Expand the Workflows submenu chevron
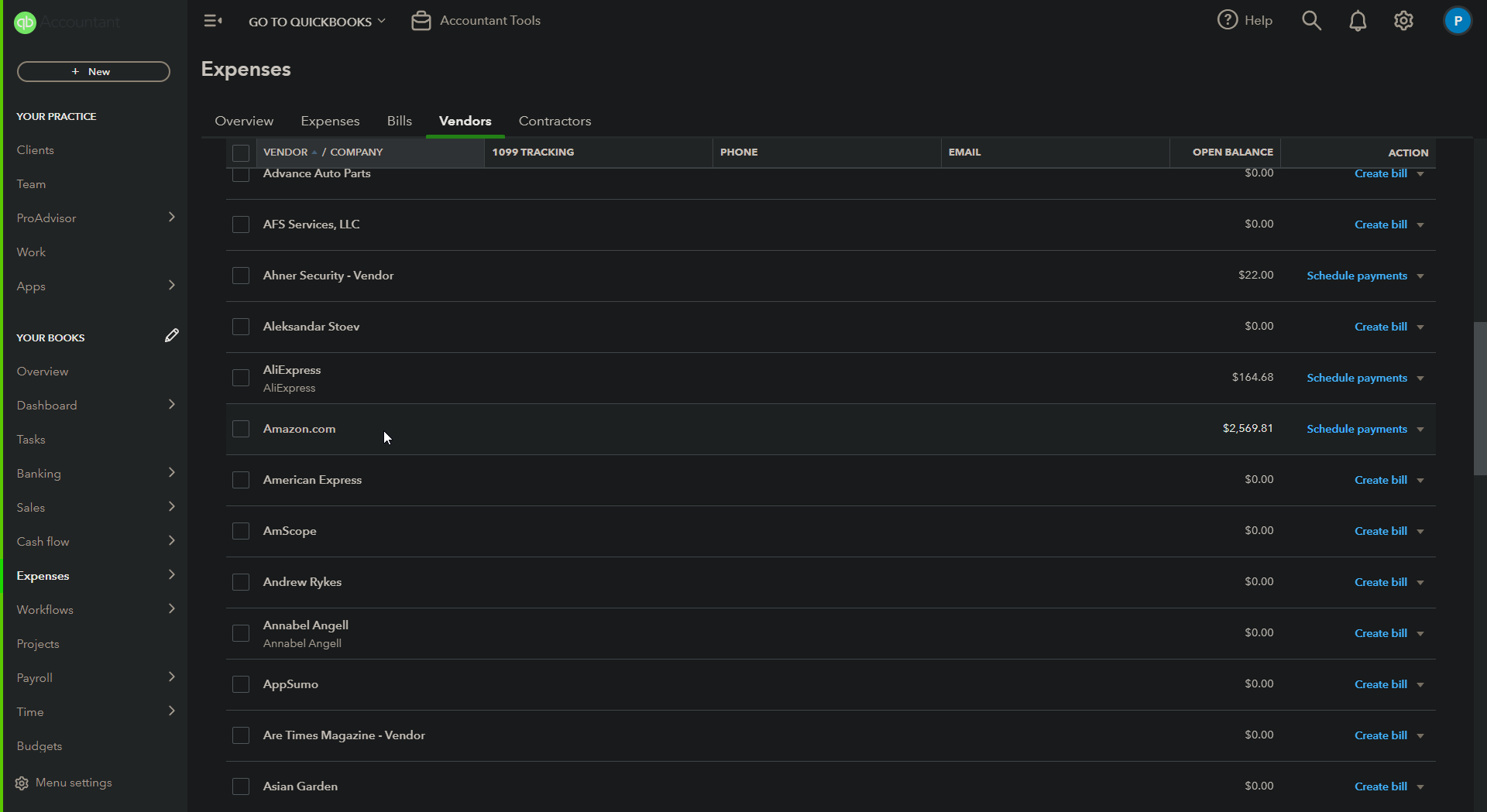1487x812 pixels. tap(172, 608)
